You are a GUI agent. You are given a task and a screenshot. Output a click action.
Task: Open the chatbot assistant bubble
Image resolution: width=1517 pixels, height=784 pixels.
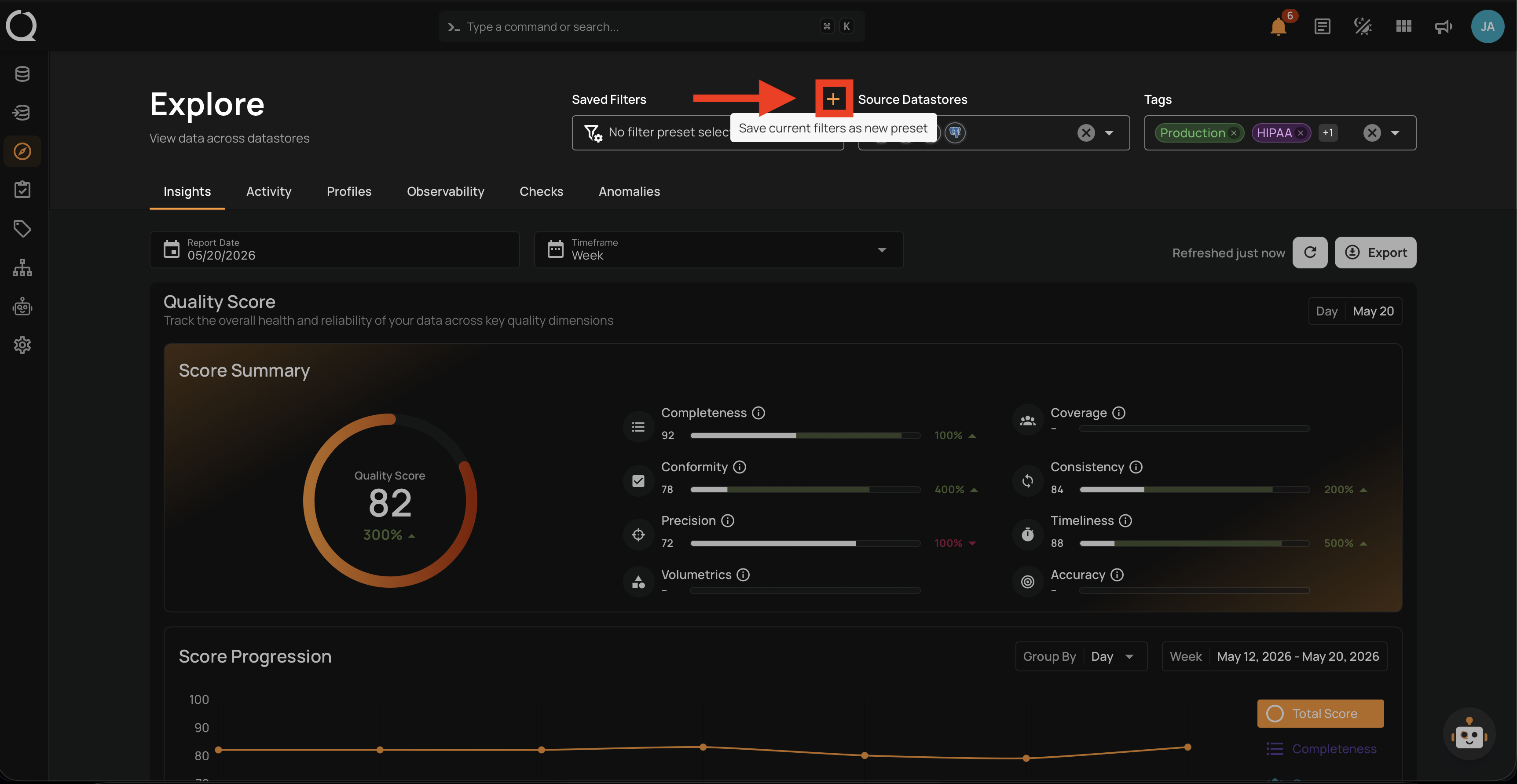[1469, 735]
